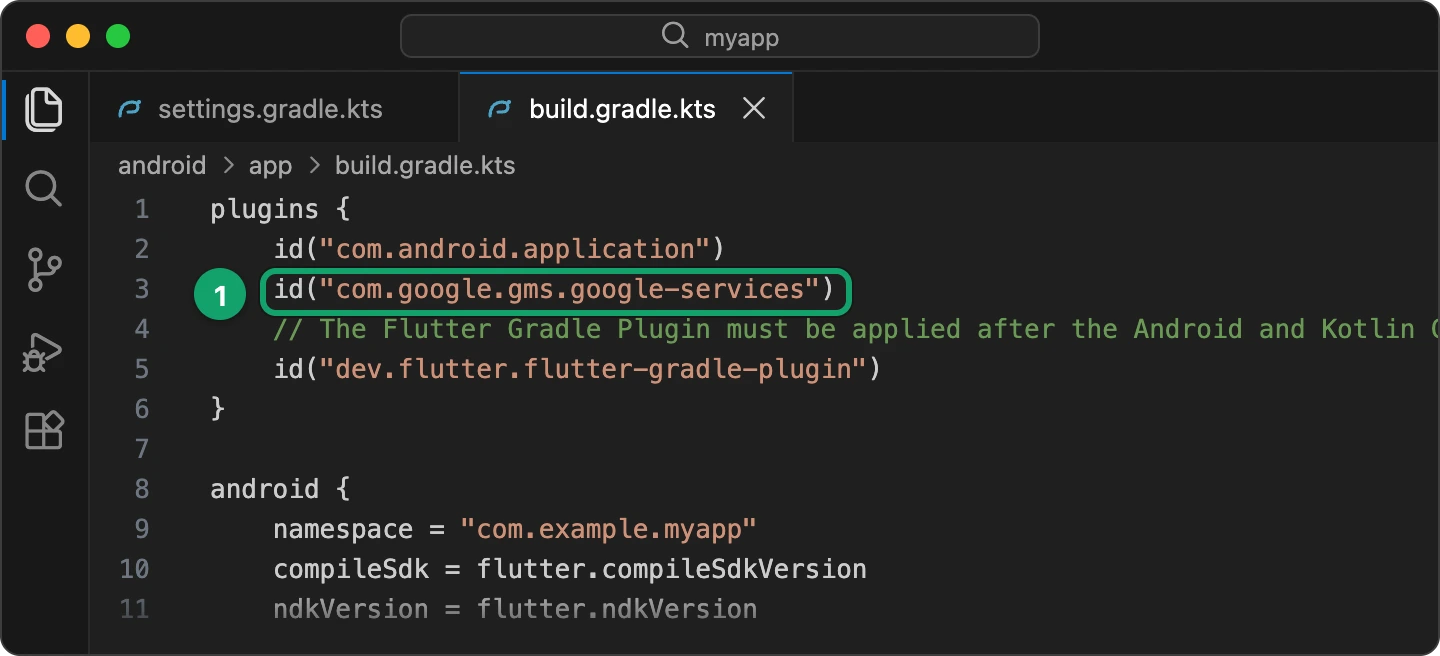Click the "com.android.application" string
Viewport: 1440px width, 656px height.
click(x=514, y=249)
